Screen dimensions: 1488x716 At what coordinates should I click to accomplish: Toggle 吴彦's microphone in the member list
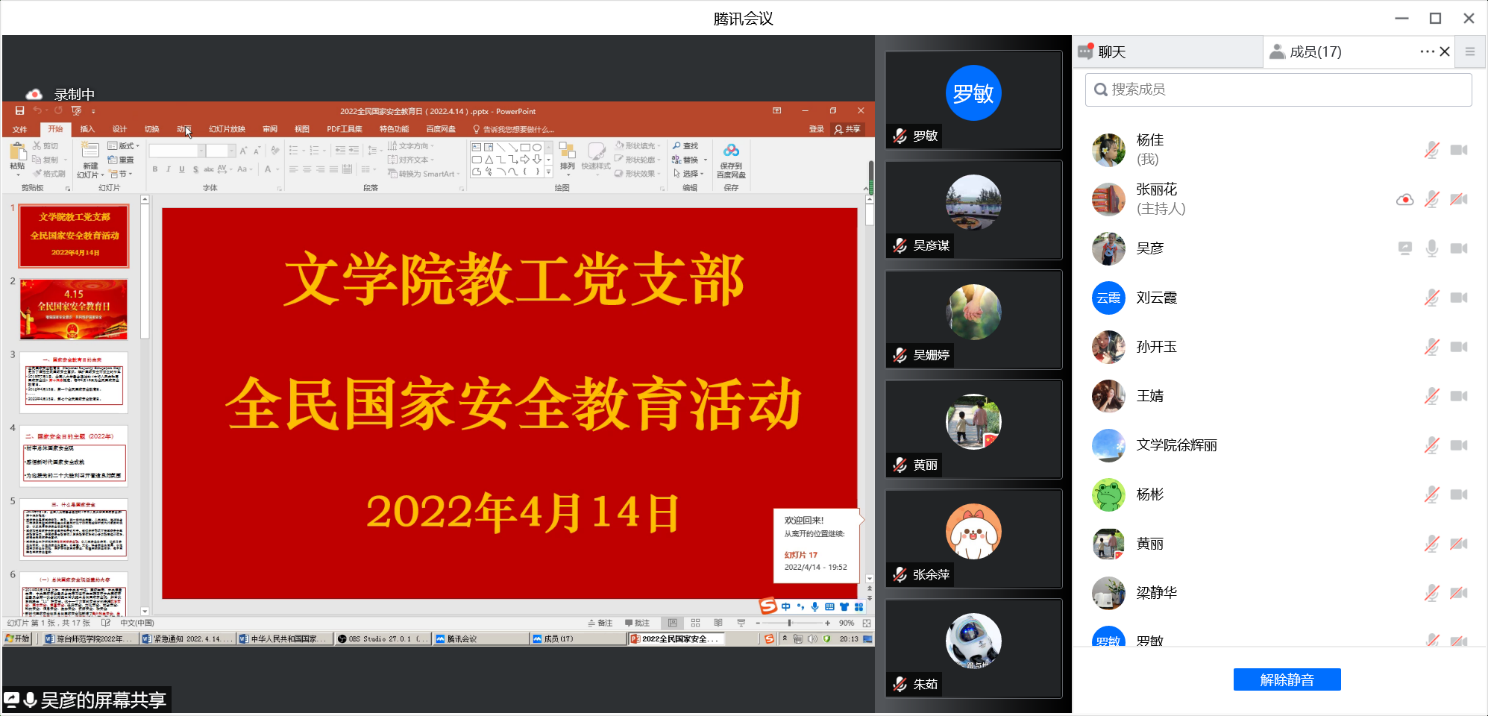pyautogui.click(x=1431, y=248)
